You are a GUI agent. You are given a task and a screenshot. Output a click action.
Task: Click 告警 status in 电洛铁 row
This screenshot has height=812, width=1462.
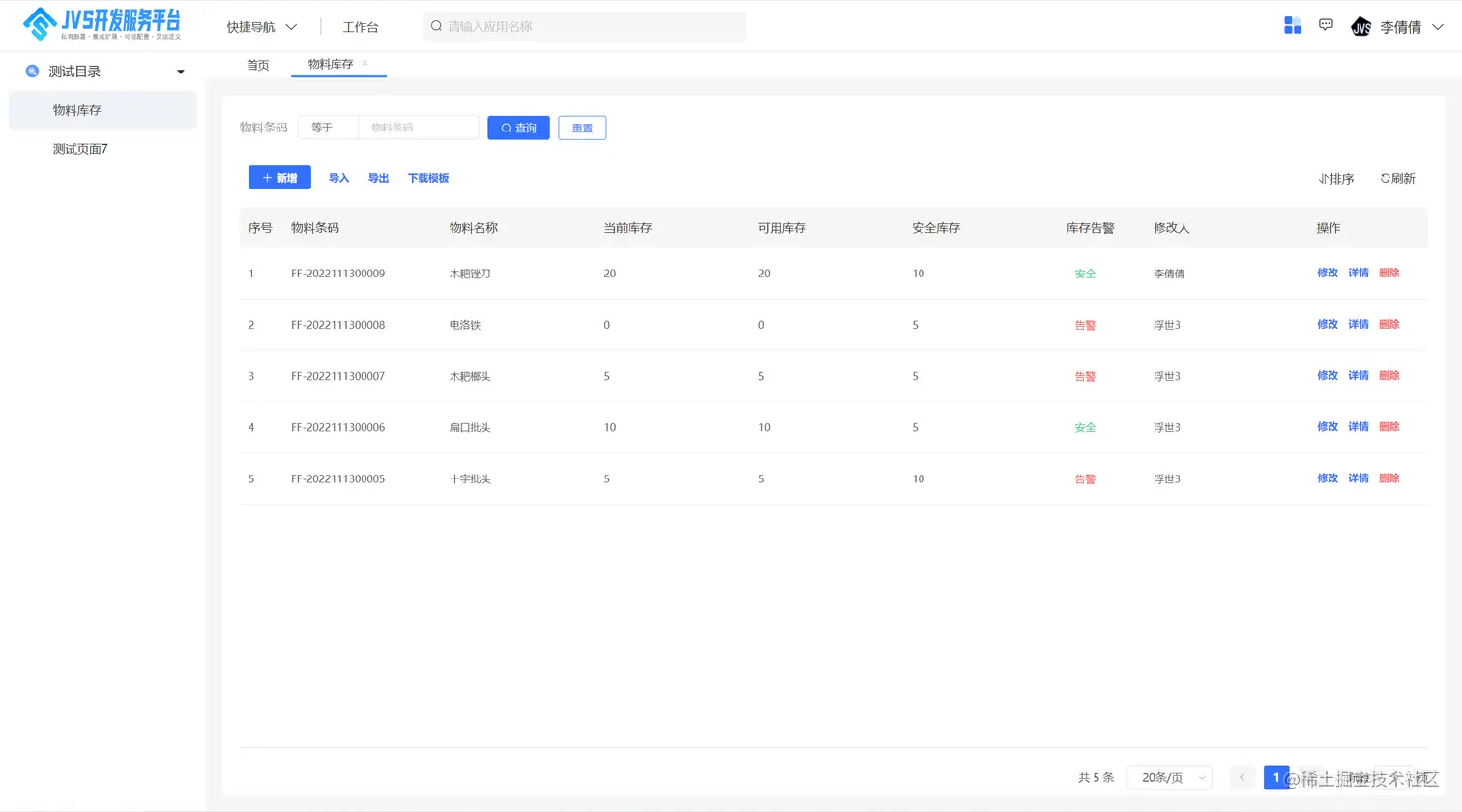click(x=1085, y=325)
